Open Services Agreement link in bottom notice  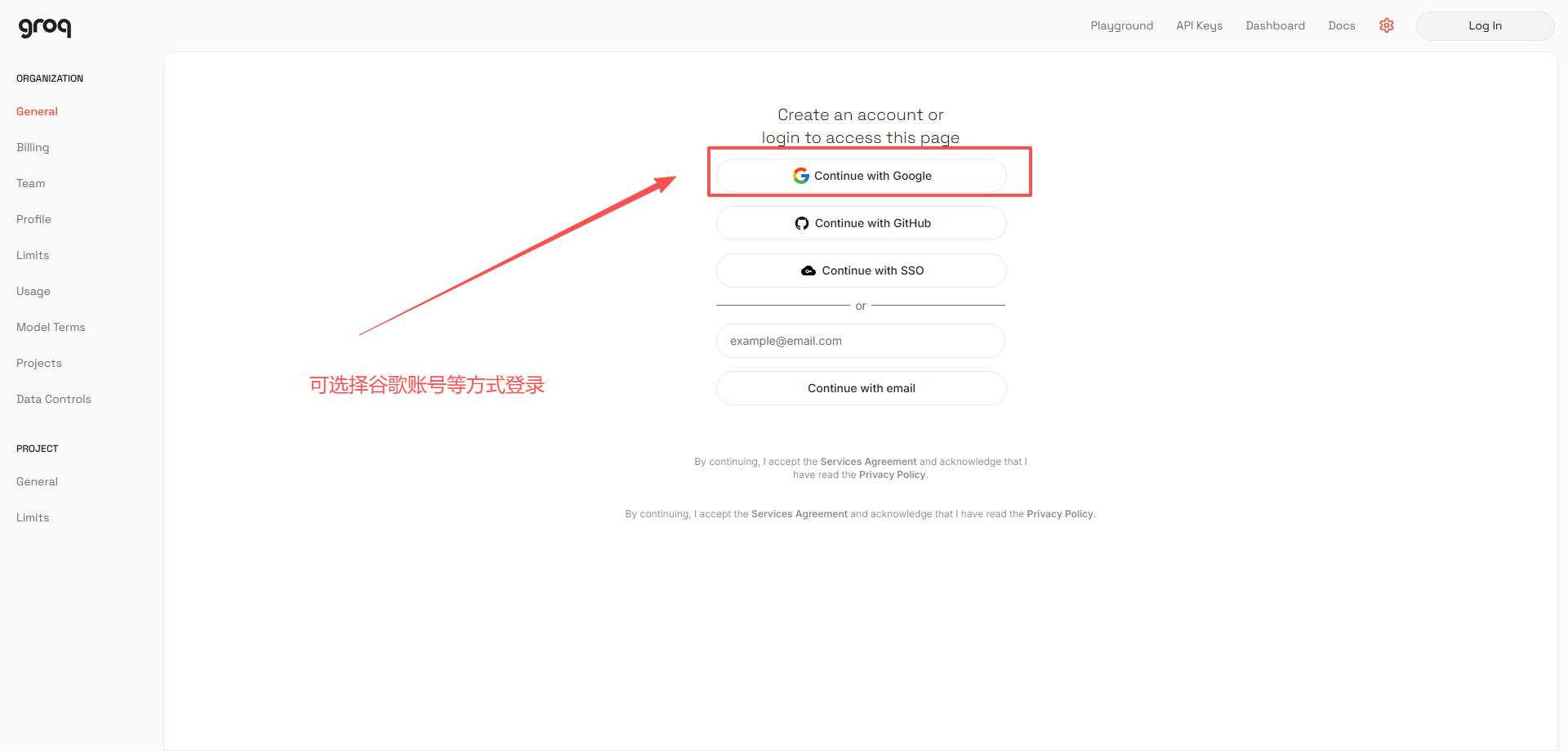(799, 514)
